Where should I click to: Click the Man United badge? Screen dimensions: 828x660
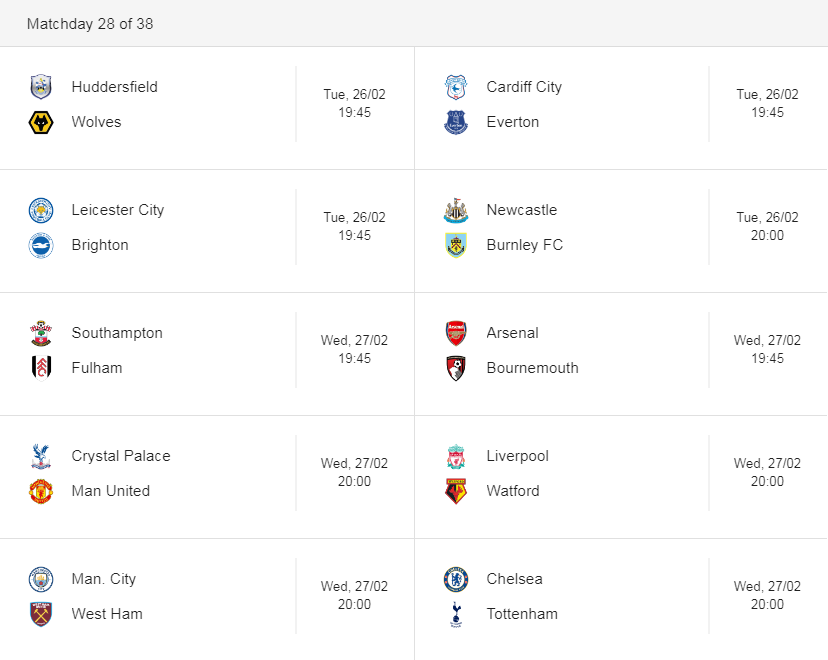41,491
